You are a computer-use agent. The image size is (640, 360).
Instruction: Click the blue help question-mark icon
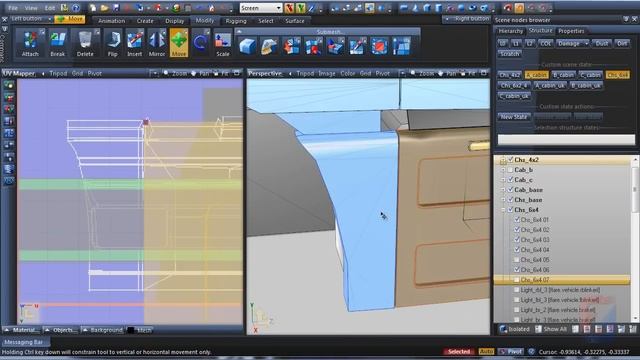76,8
